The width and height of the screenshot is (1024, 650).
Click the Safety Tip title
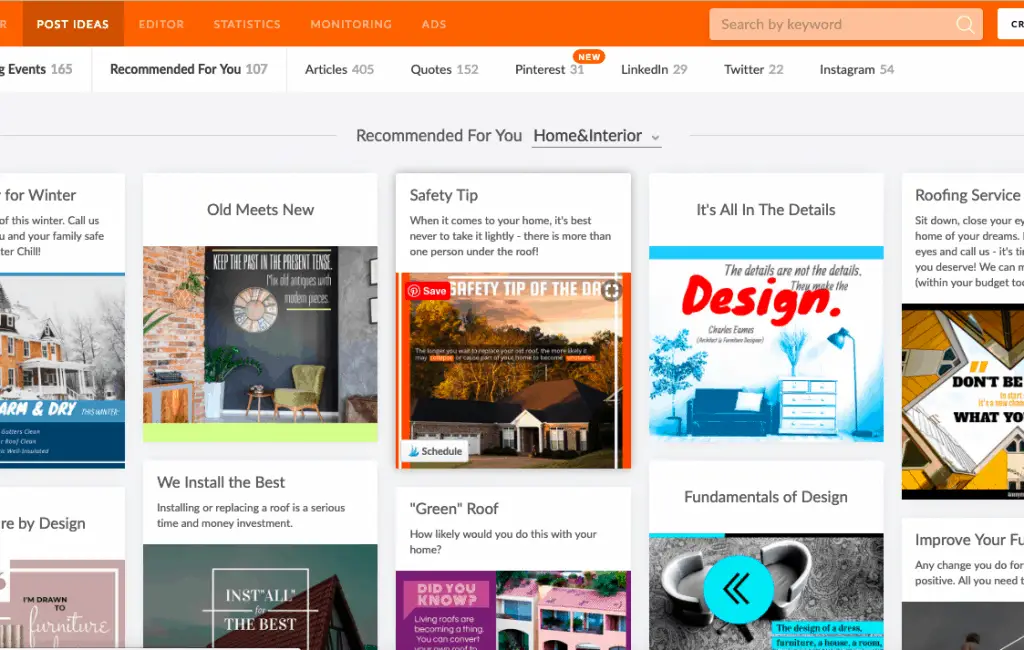tap(443, 195)
